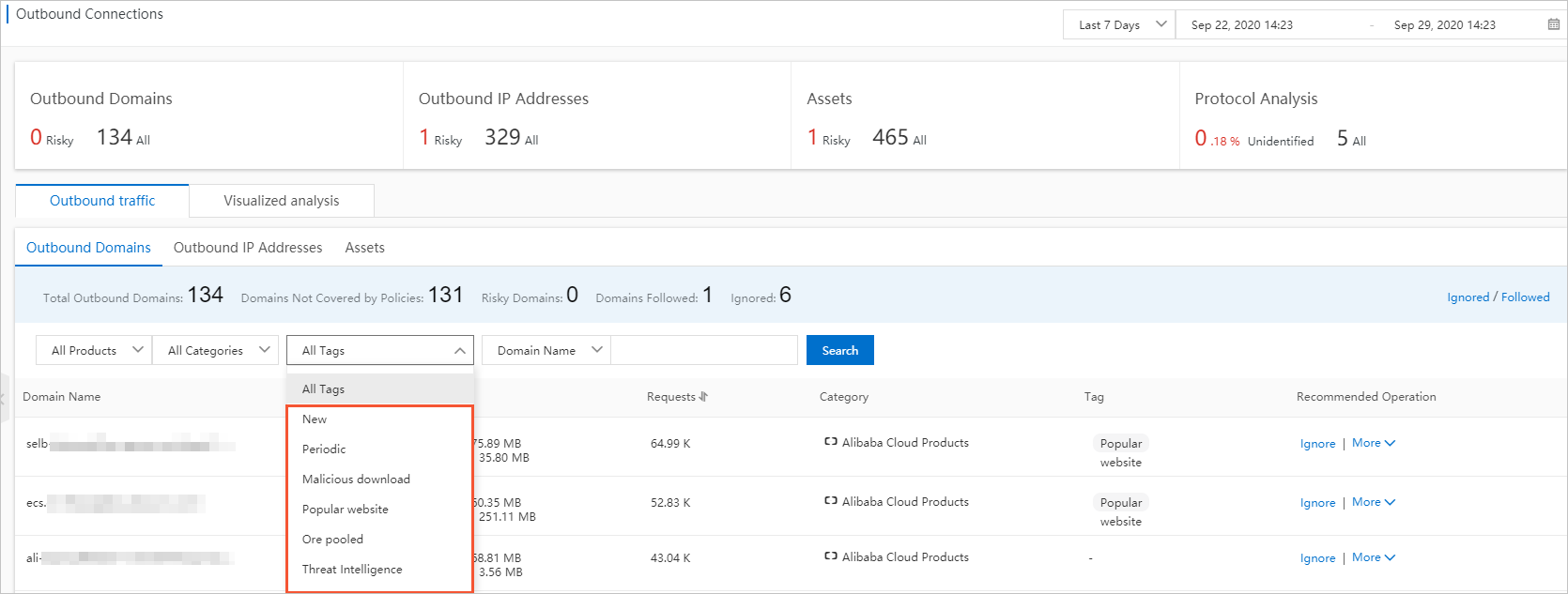The width and height of the screenshot is (1568, 594).
Task: Open the Assets sub-tab
Action: click(x=364, y=248)
